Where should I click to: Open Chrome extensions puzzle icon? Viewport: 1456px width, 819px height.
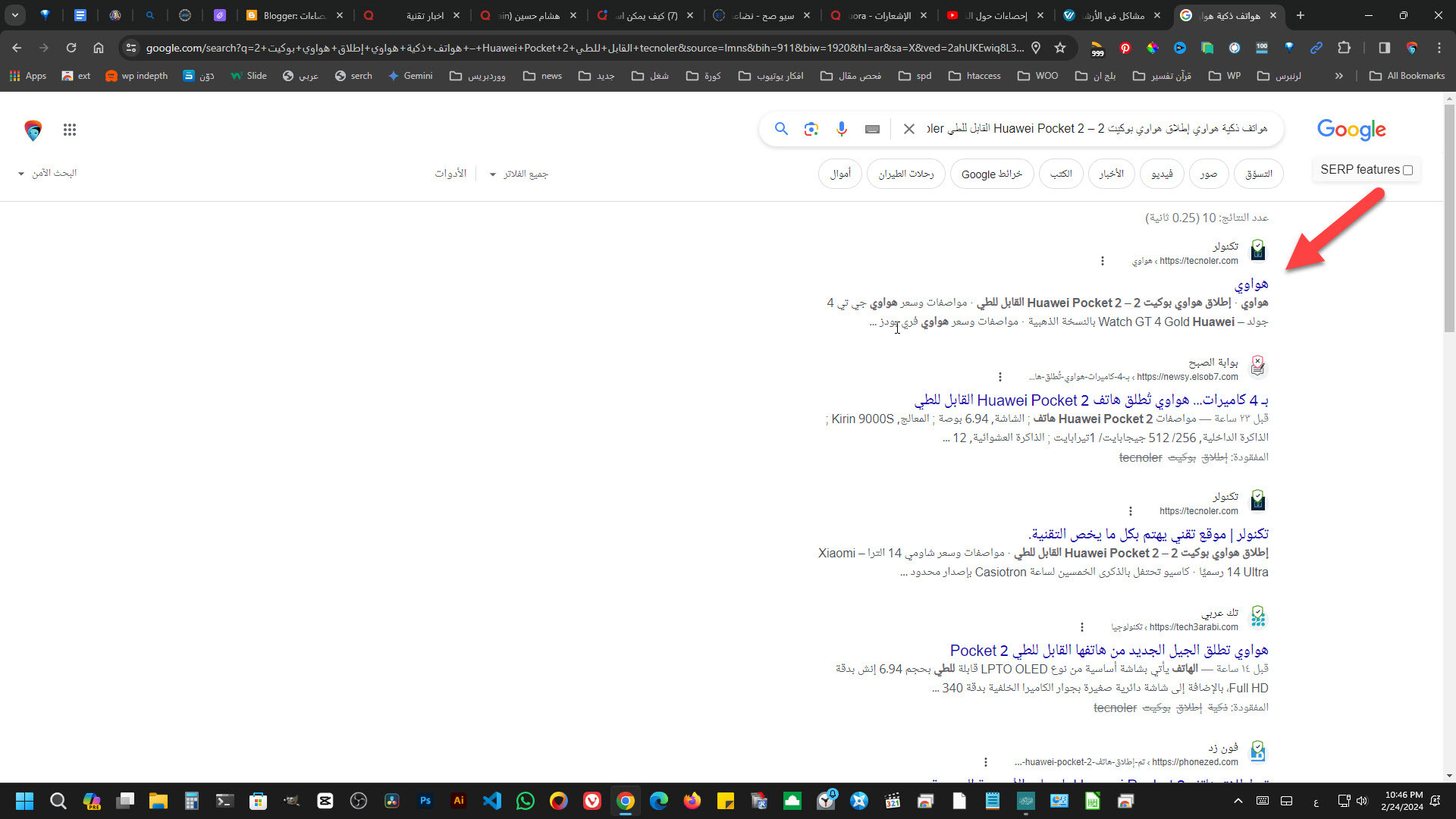point(1344,48)
